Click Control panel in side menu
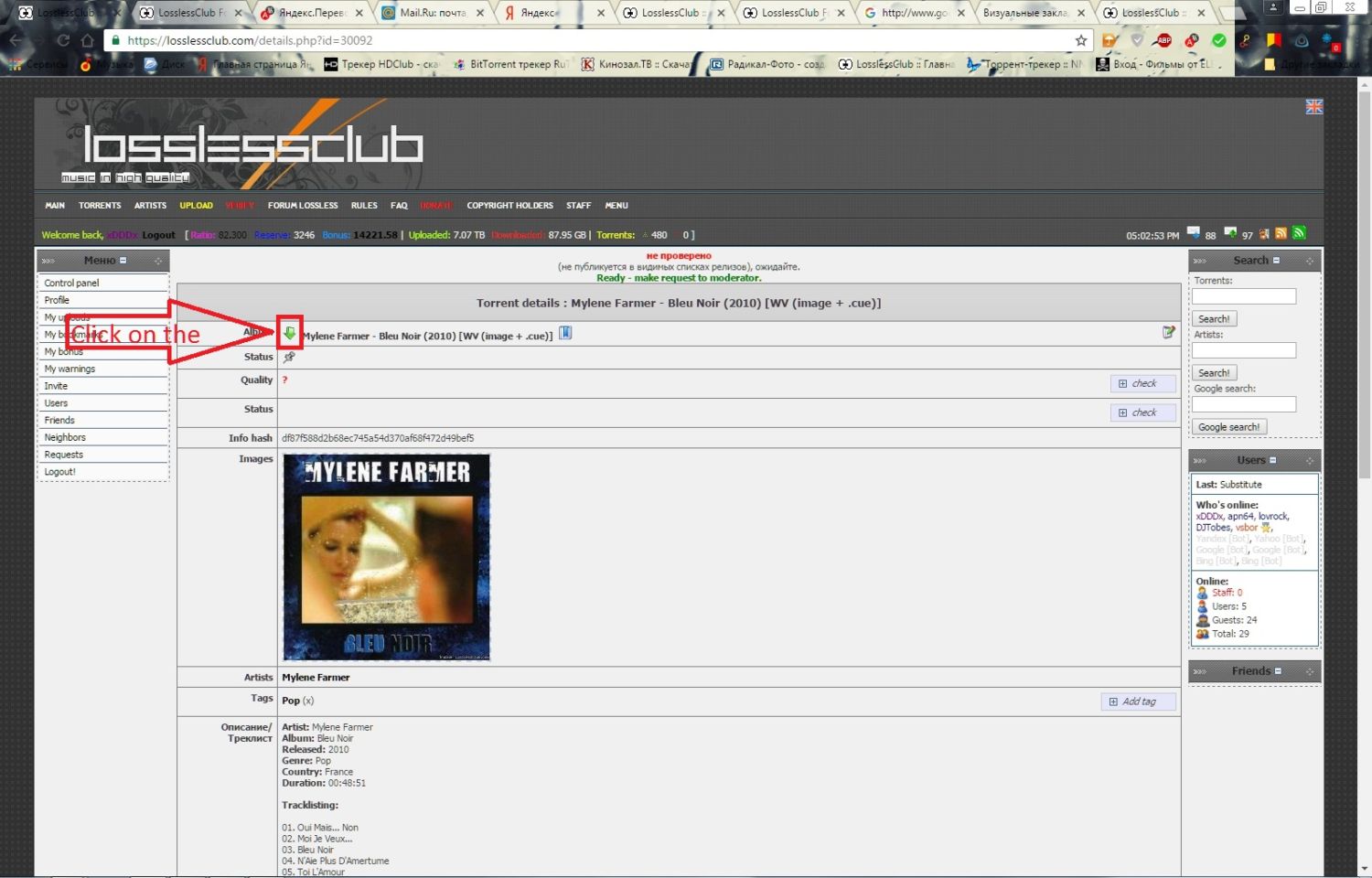The width and height of the screenshot is (1372, 878). (71, 284)
